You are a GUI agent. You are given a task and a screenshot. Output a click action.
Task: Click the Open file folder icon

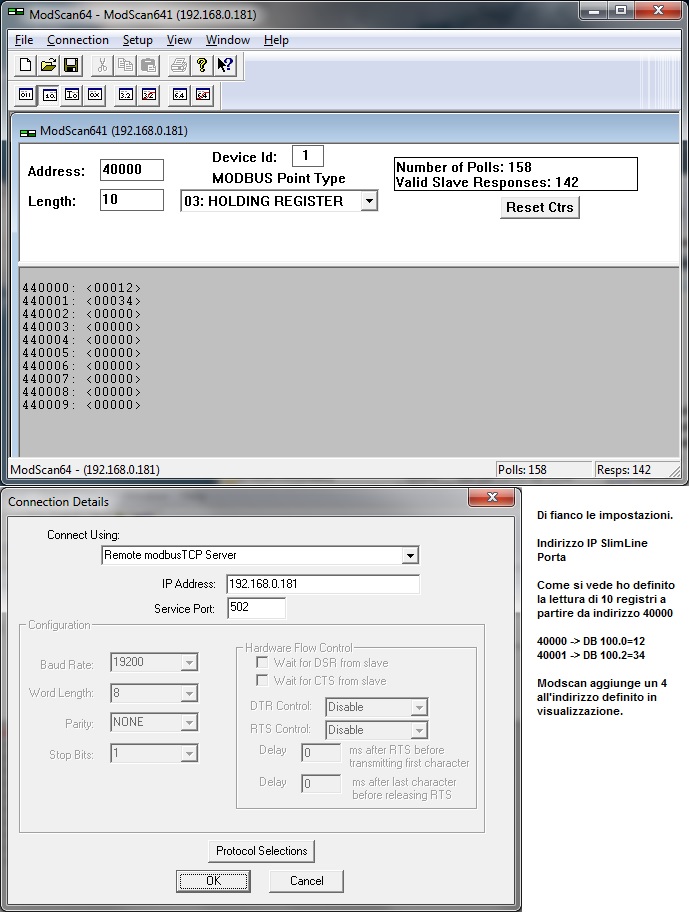click(x=48, y=65)
